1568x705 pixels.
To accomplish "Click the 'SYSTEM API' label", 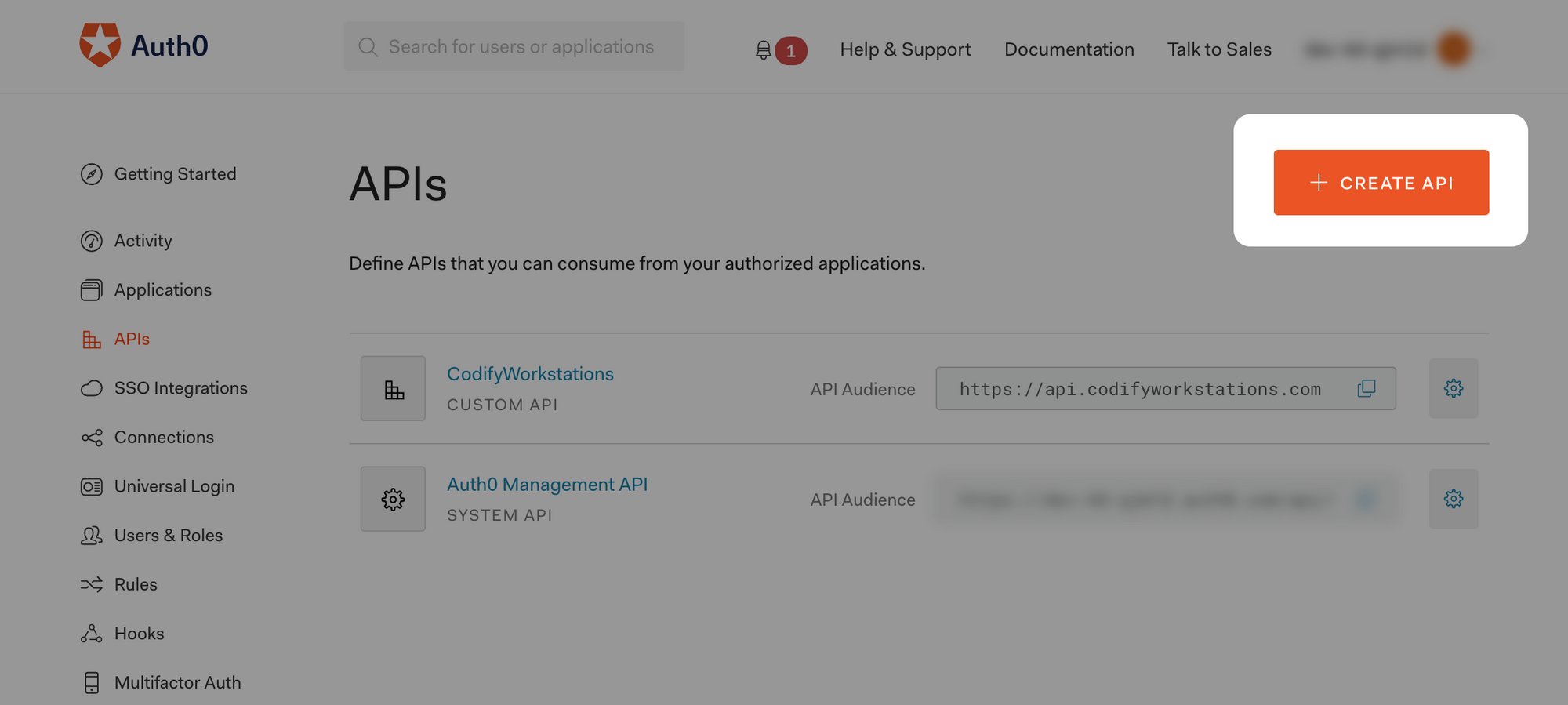I will pyautogui.click(x=499, y=515).
